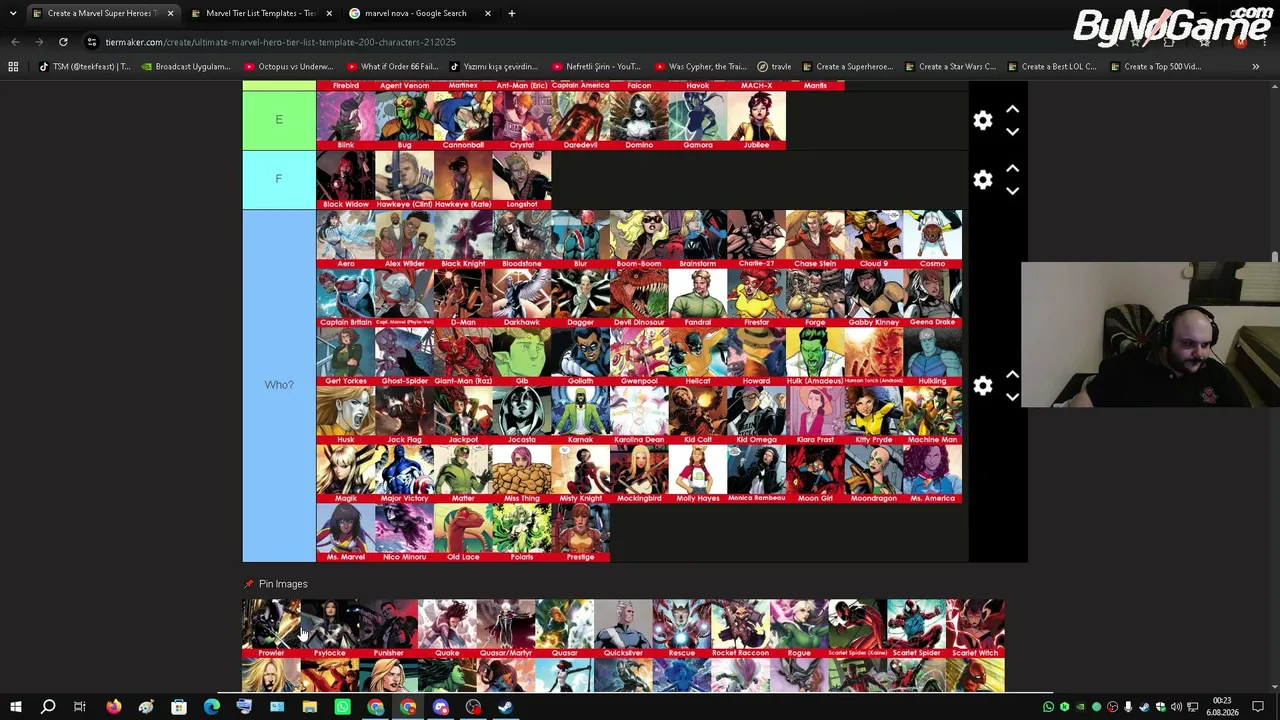
Task: Open Create a Star Wars C... bookmark
Action: (x=950, y=67)
